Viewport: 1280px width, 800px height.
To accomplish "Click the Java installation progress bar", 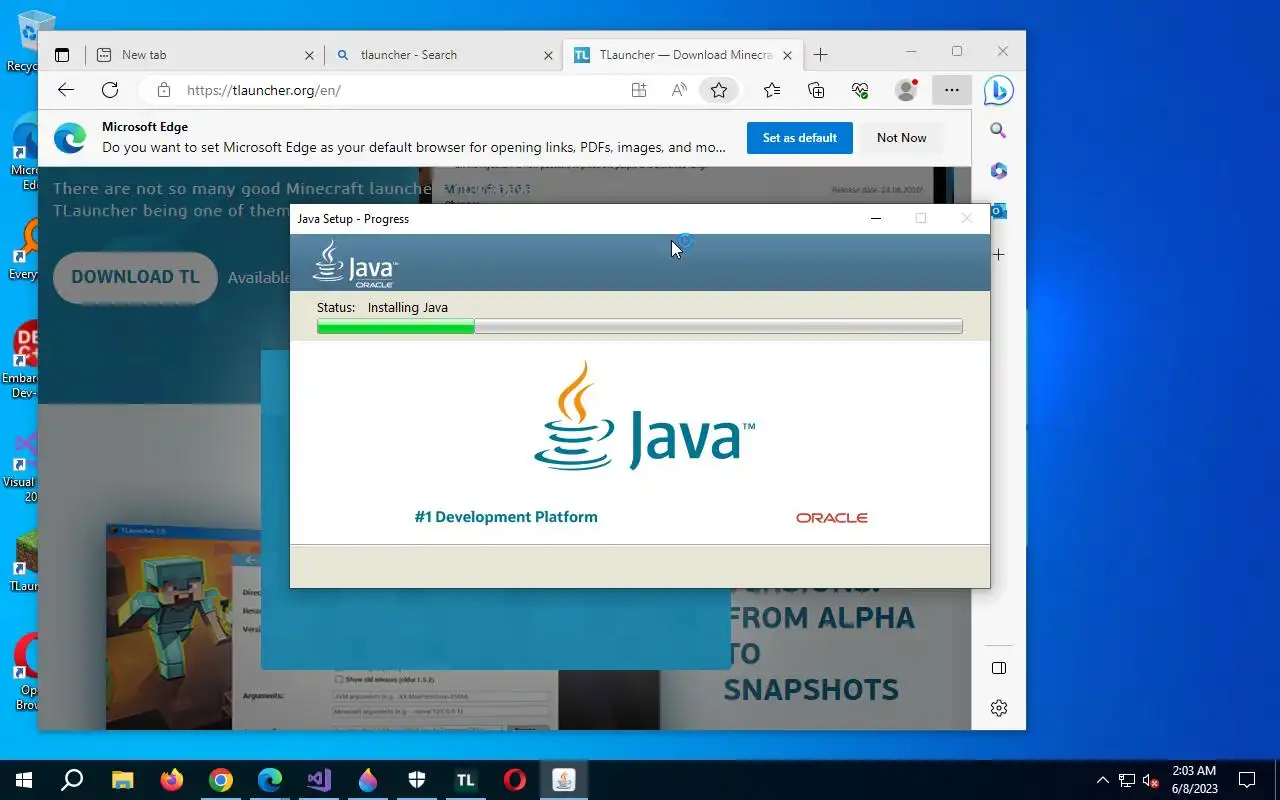I will pos(640,326).
